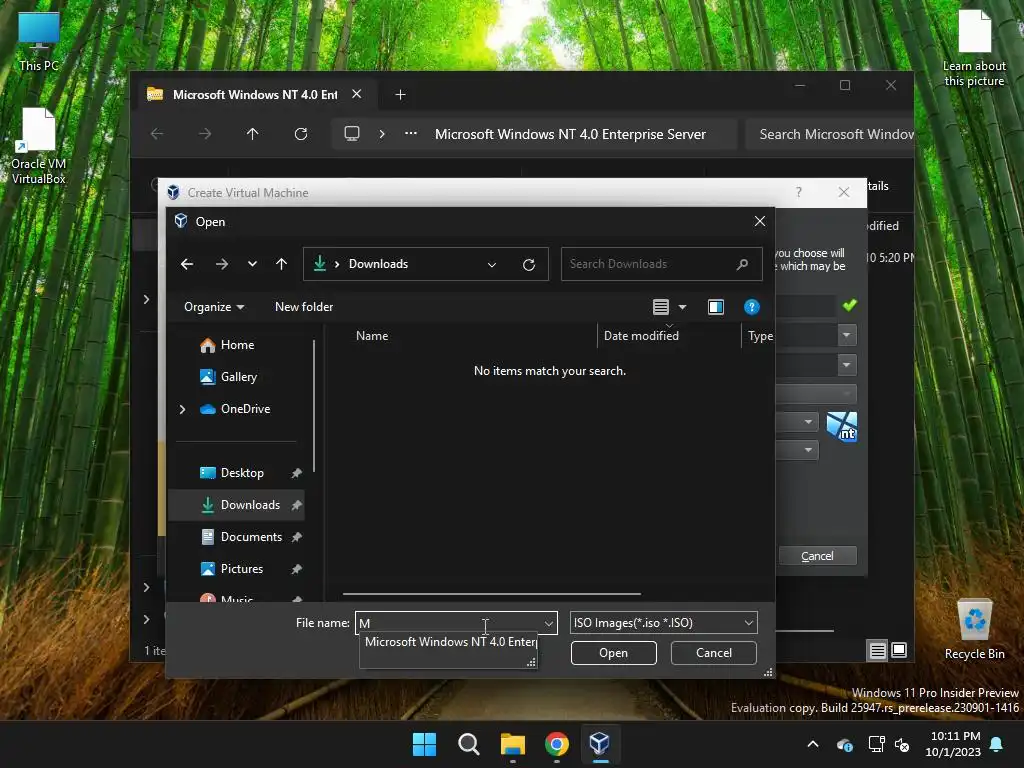Click the horizontal scrollbar in file list
Image resolution: width=1024 pixels, height=768 pixels.
coord(492,594)
